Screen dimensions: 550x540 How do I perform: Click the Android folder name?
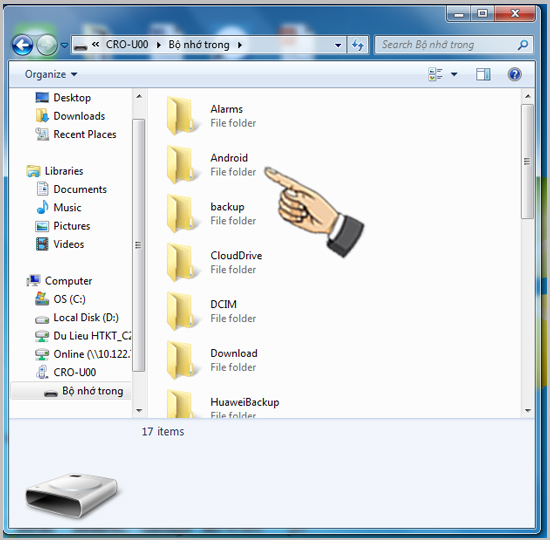click(229, 158)
